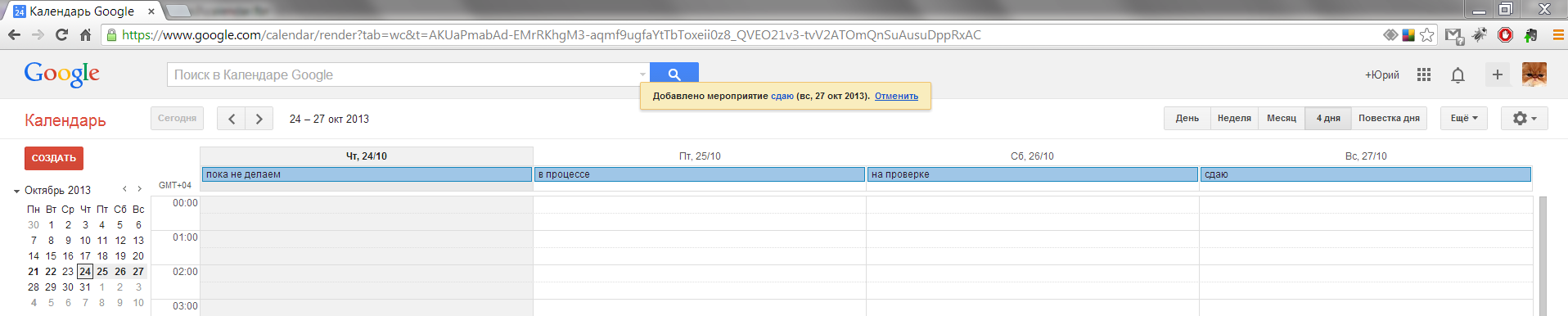Select date 27 in the mini calendar
Viewport: 1568px width, 316px height.
point(138,272)
